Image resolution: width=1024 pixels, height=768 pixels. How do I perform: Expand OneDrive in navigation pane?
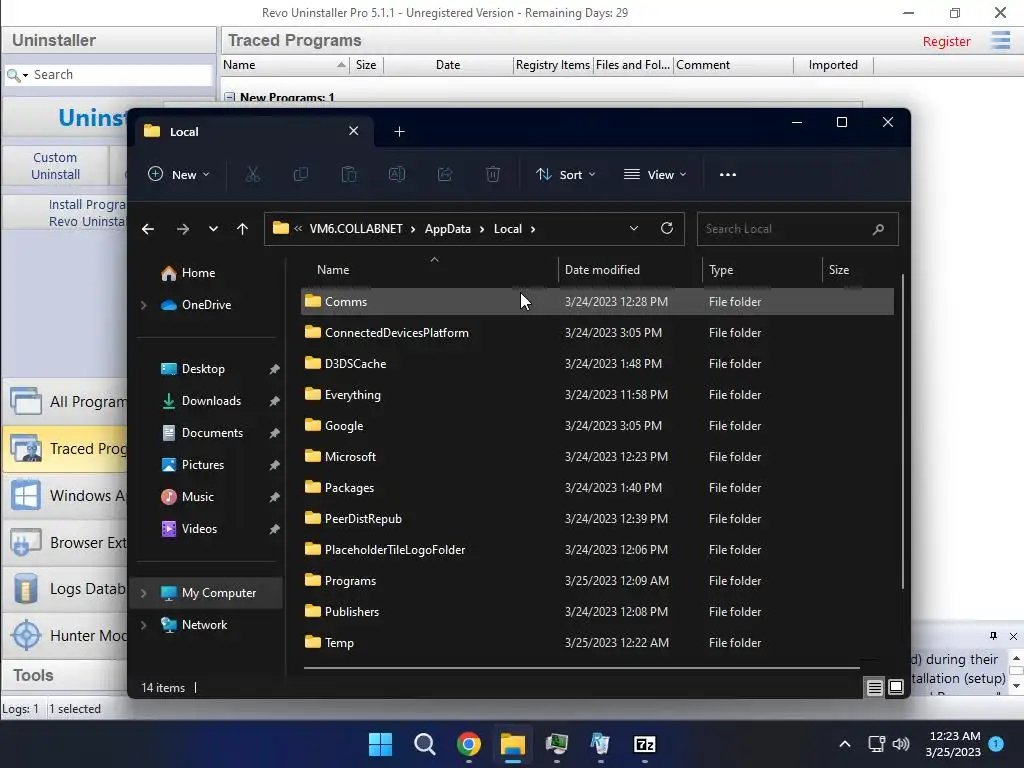point(144,305)
